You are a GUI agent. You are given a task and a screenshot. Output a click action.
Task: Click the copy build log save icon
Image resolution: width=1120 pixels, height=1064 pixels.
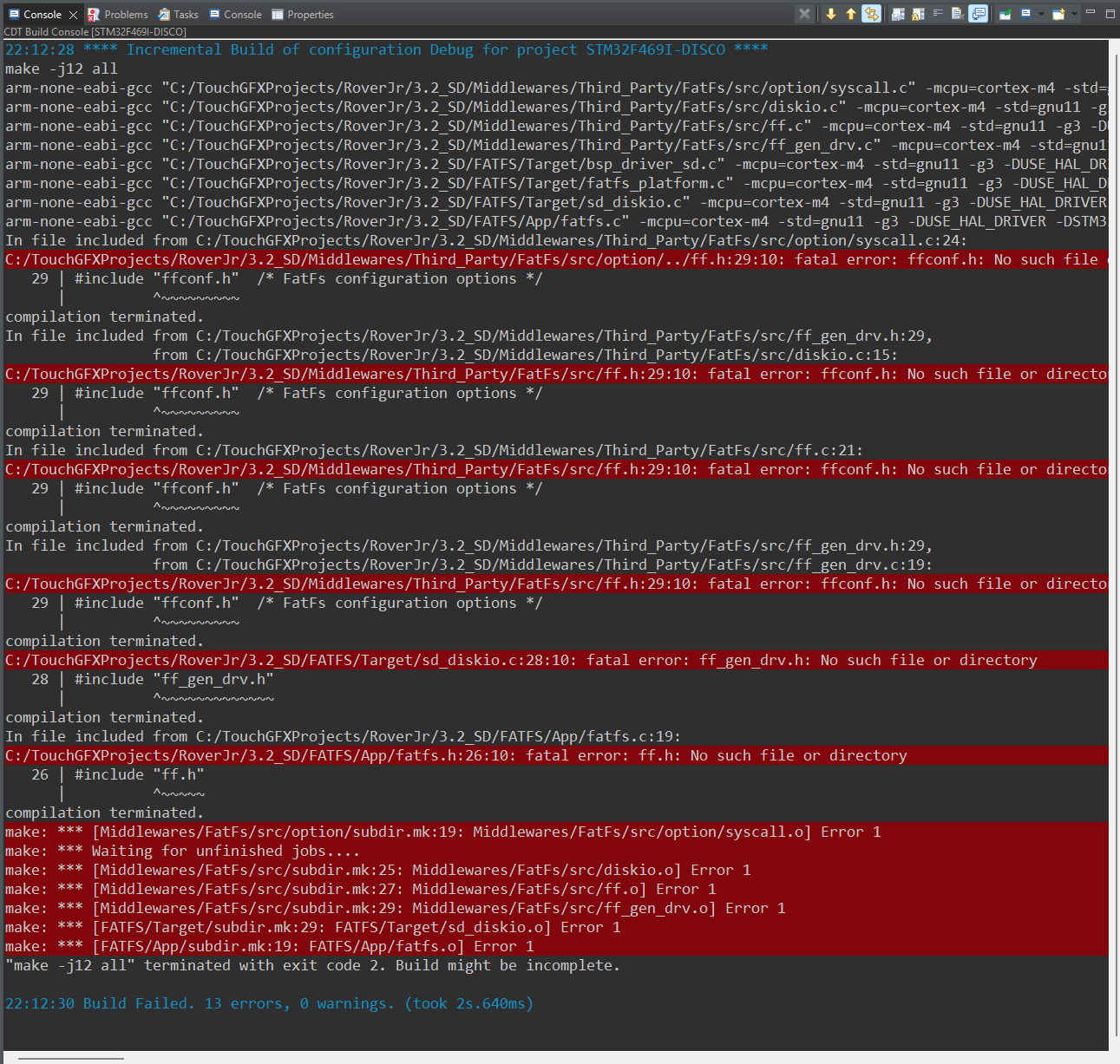click(898, 14)
